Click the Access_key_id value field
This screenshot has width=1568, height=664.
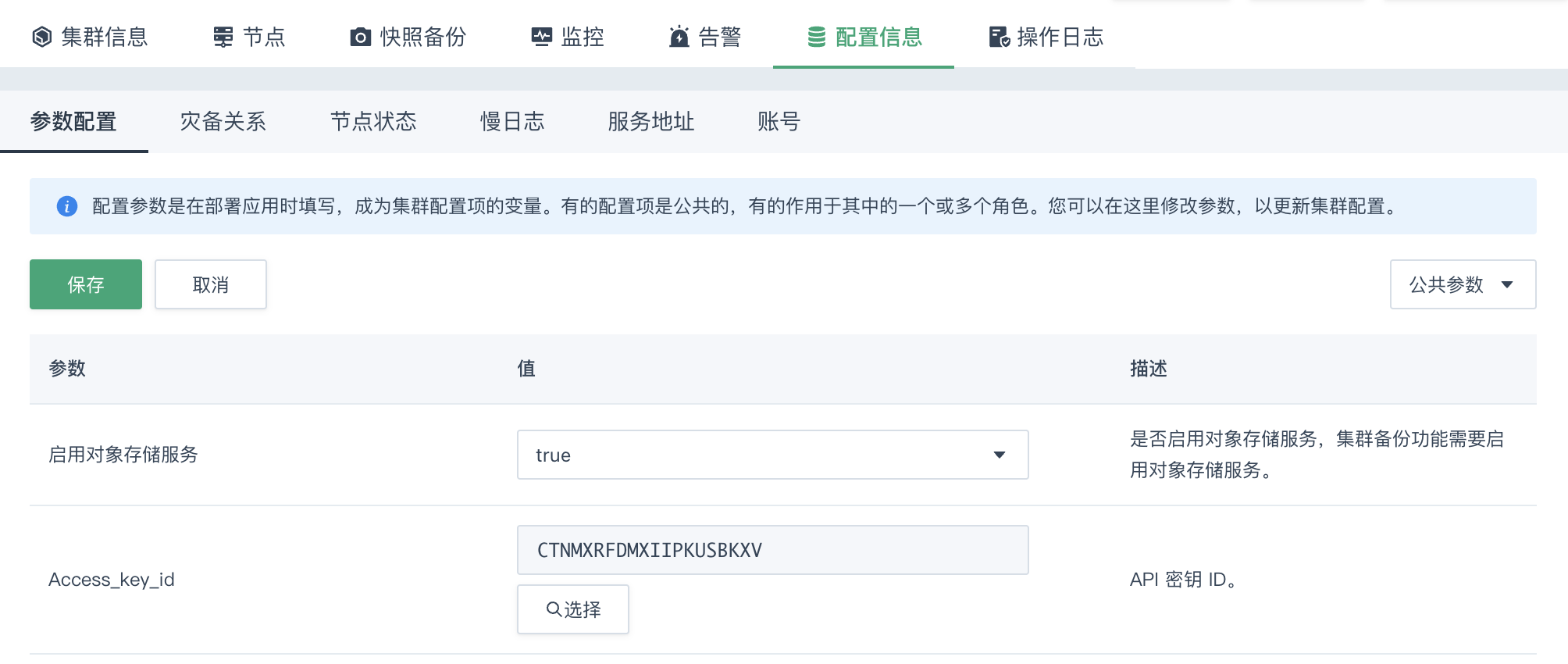tap(773, 550)
